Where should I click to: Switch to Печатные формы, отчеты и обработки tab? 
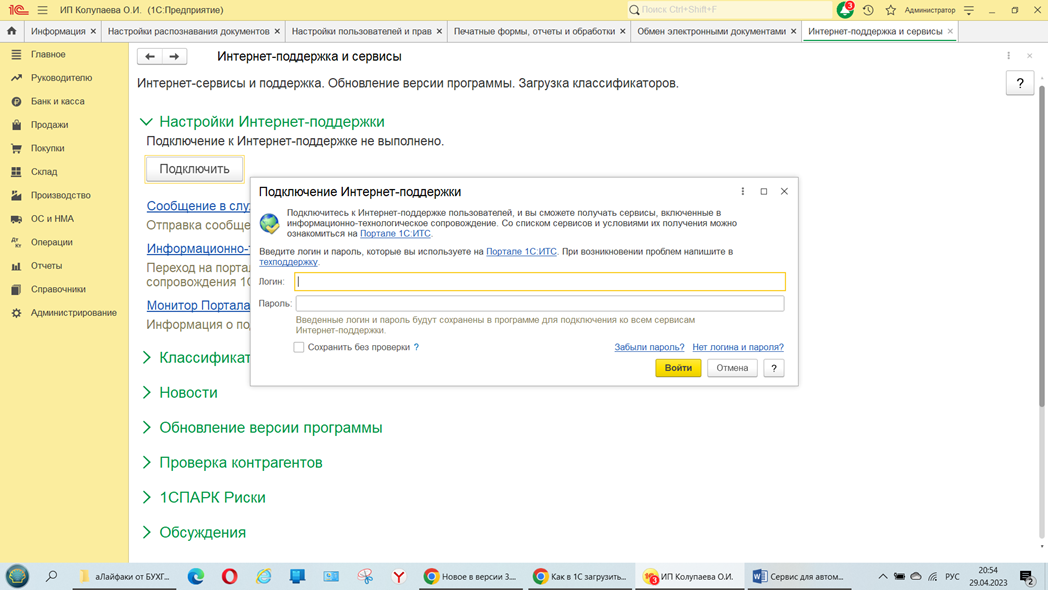click(534, 31)
